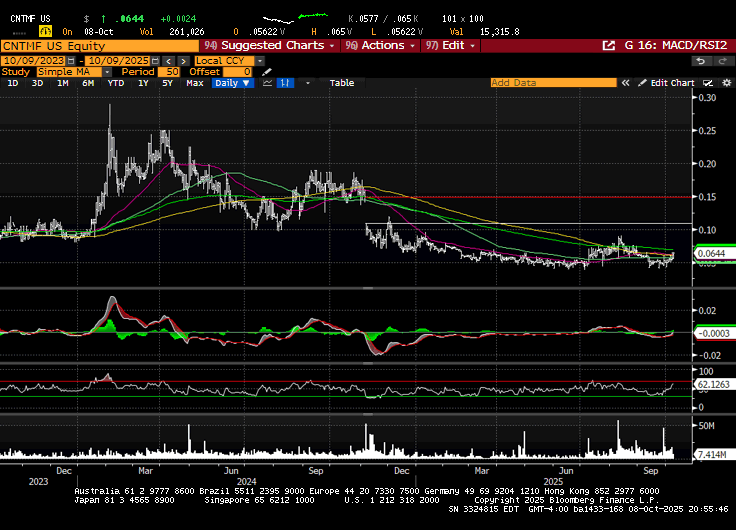The height and width of the screenshot is (530, 736).
Task: Click the 62.1263 RSI value label
Action: point(713,384)
